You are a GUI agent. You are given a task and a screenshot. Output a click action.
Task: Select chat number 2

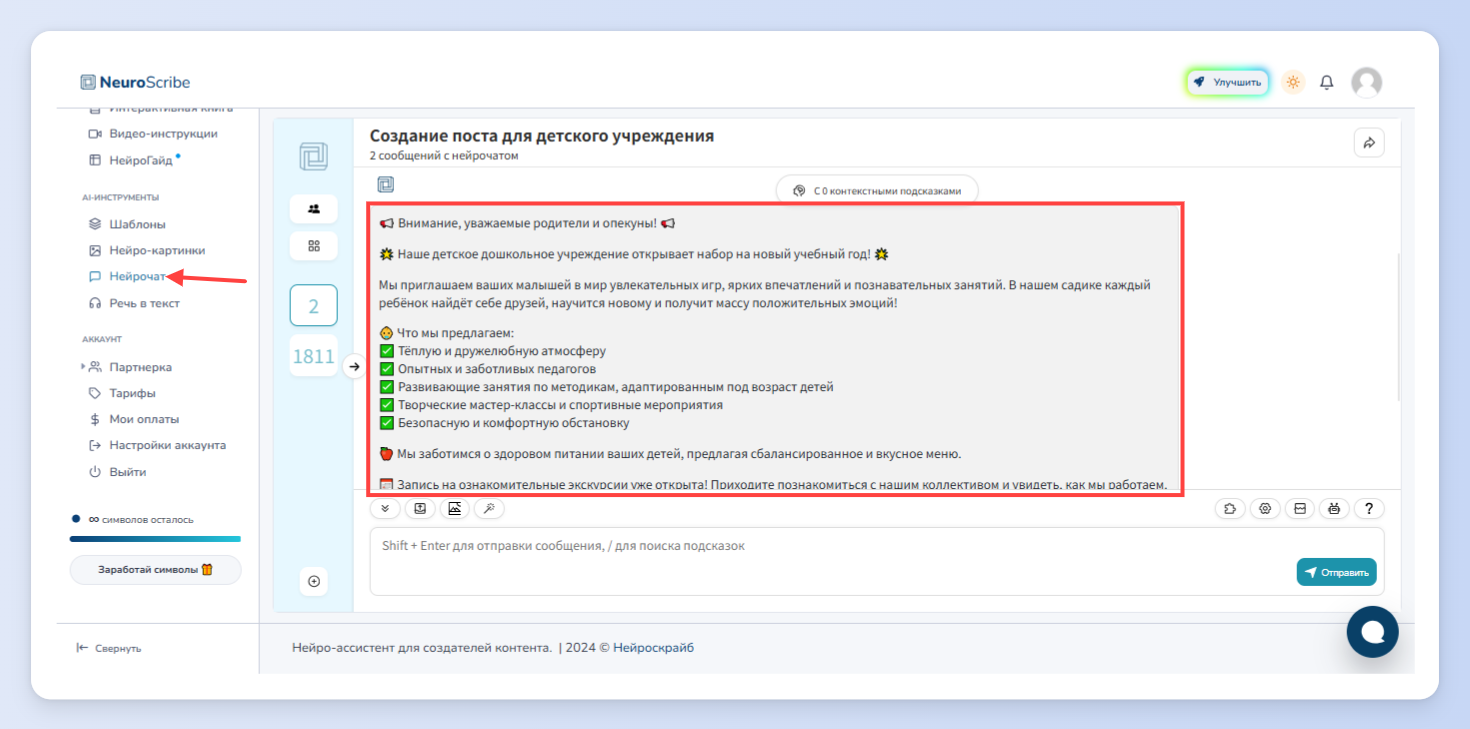313,306
